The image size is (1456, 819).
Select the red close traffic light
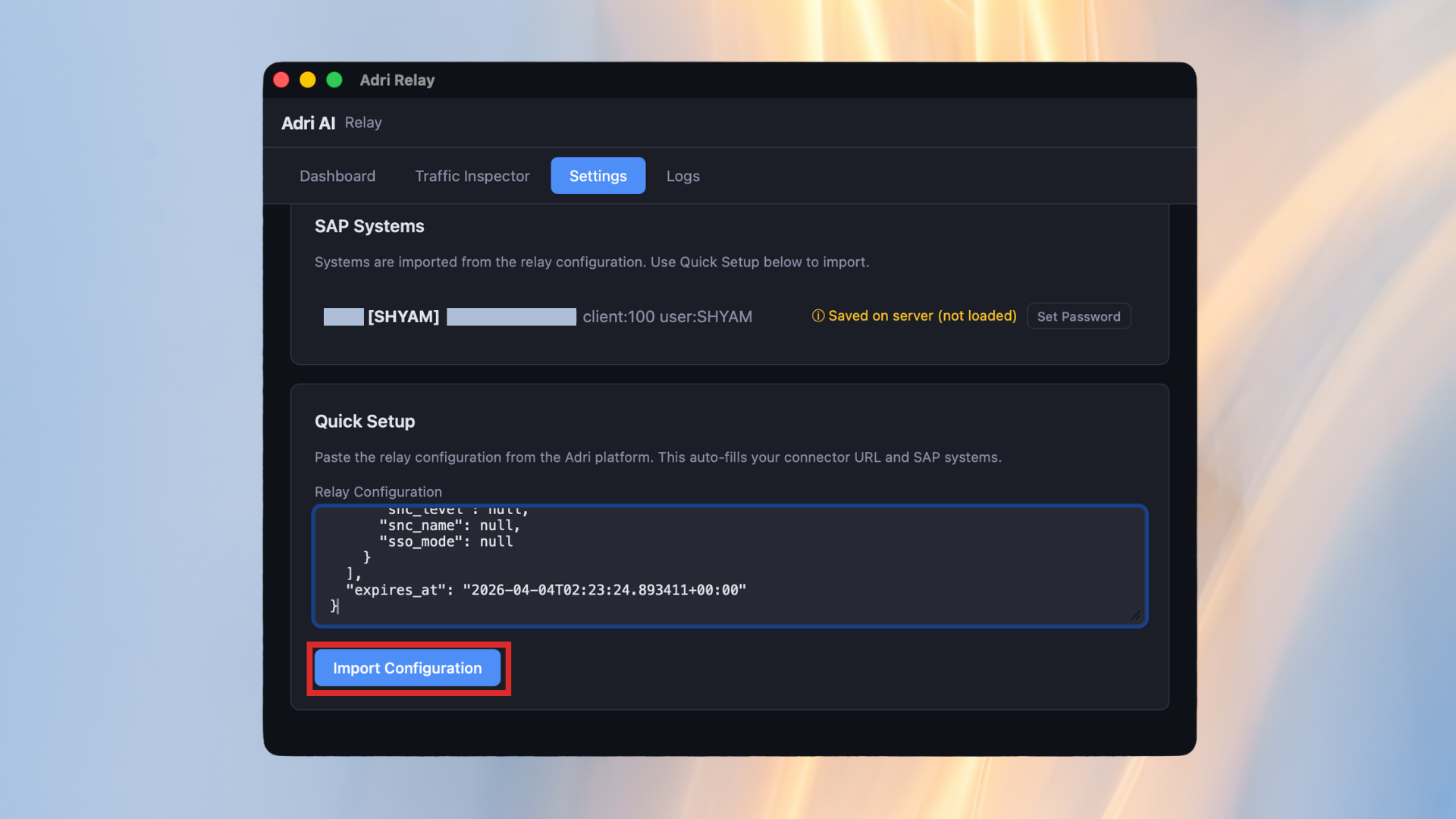[281, 79]
